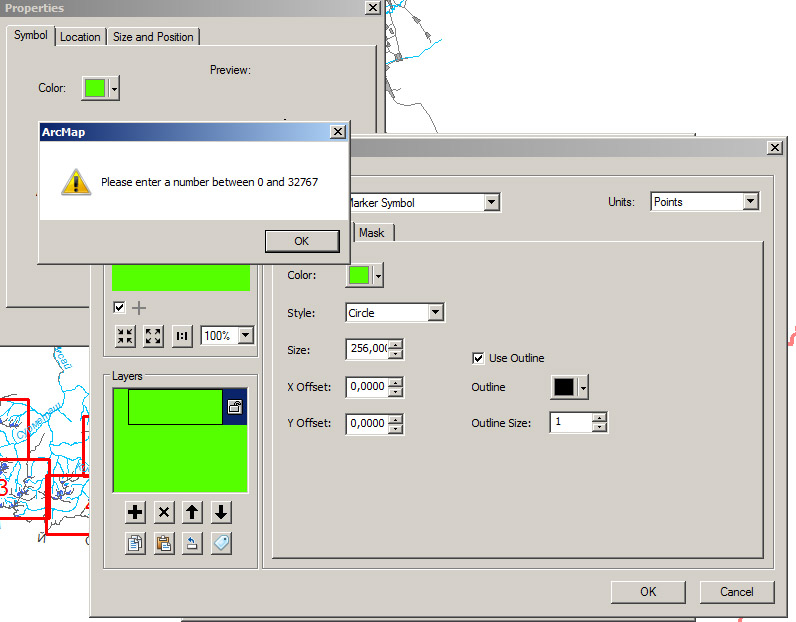The width and height of the screenshot is (796, 622).
Task: Click the zoom-in preview arrows icon
Action: click(x=153, y=336)
